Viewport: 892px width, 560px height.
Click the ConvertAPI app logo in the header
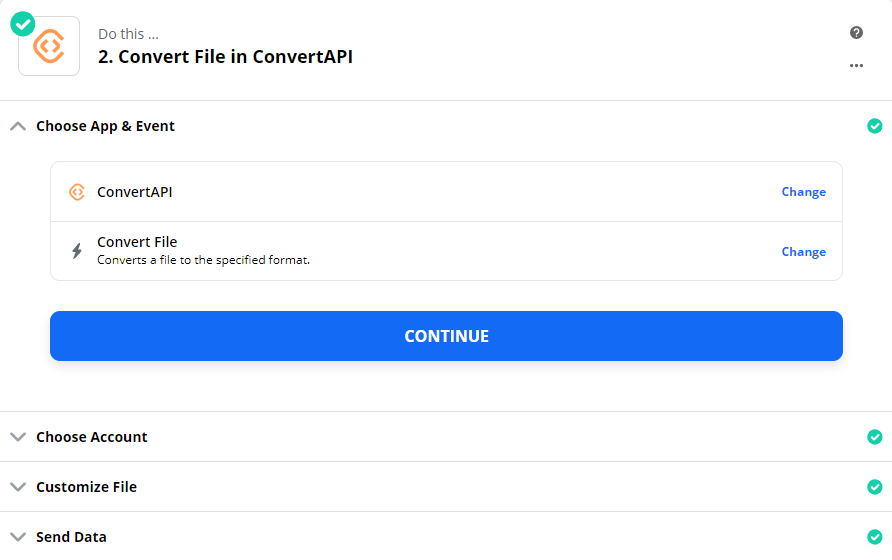pos(49,46)
